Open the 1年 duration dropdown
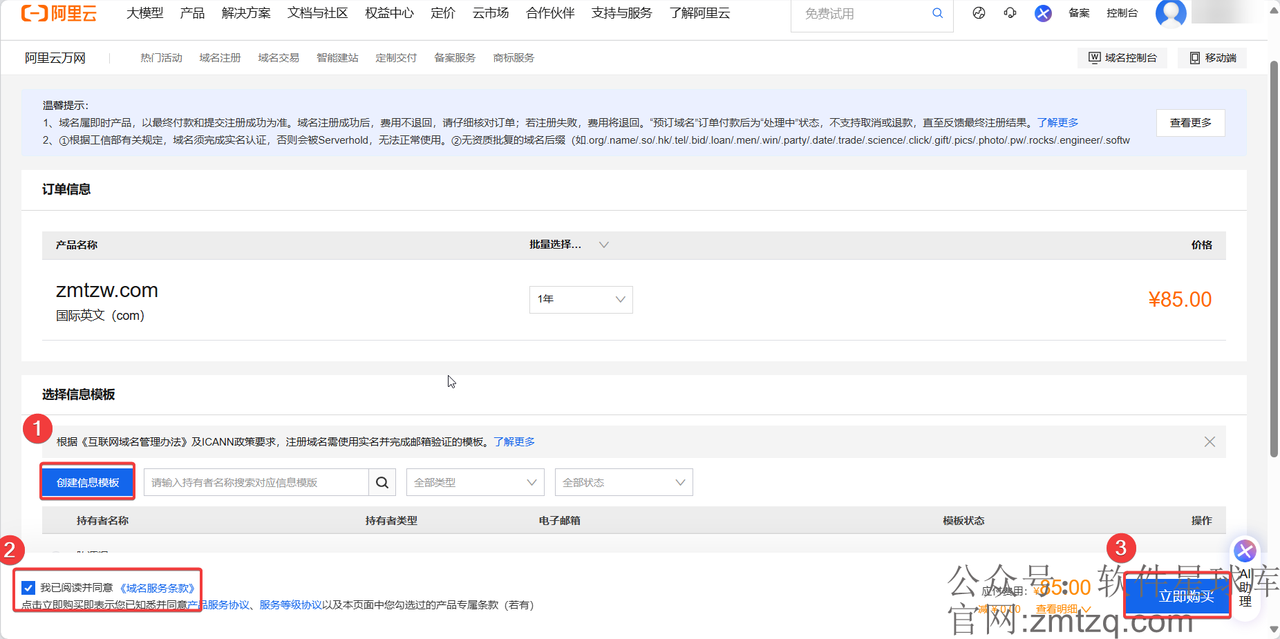 coord(581,299)
